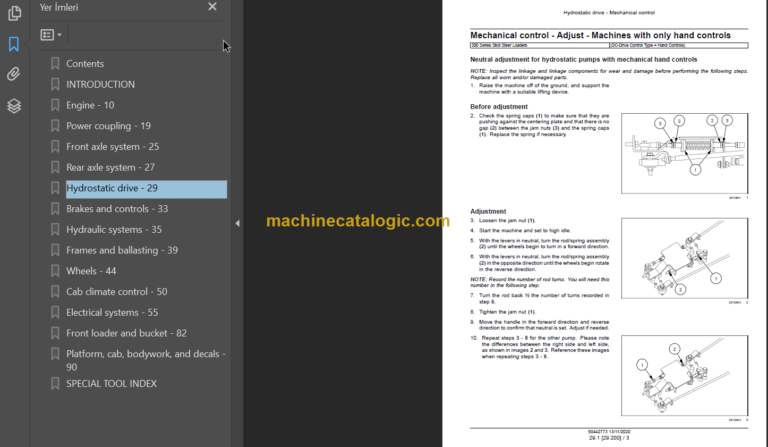Click the 'Adjustment' subheading in document
This screenshot has height=447, width=768.
pyautogui.click(x=488, y=212)
